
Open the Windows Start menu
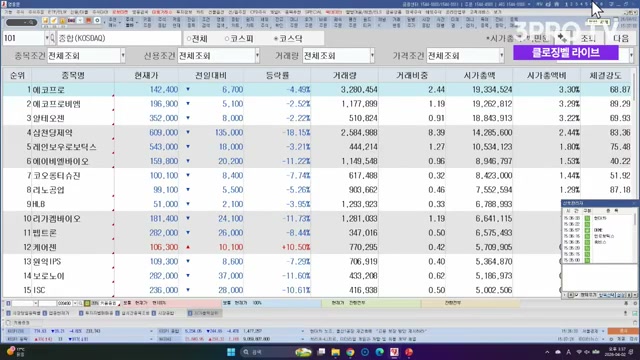click(x=231, y=352)
